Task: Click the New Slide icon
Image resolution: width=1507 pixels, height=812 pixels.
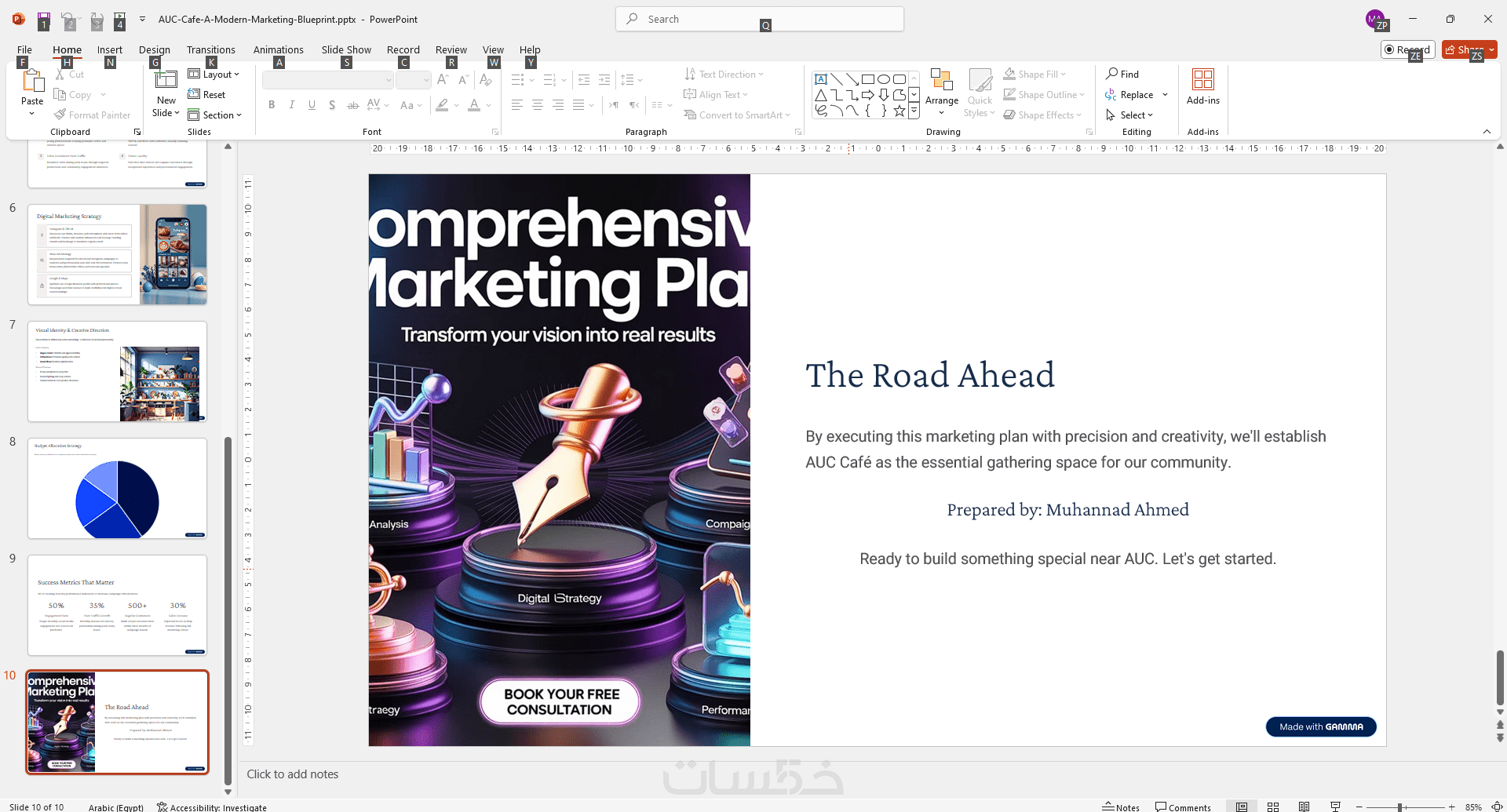Action: [x=166, y=81]
